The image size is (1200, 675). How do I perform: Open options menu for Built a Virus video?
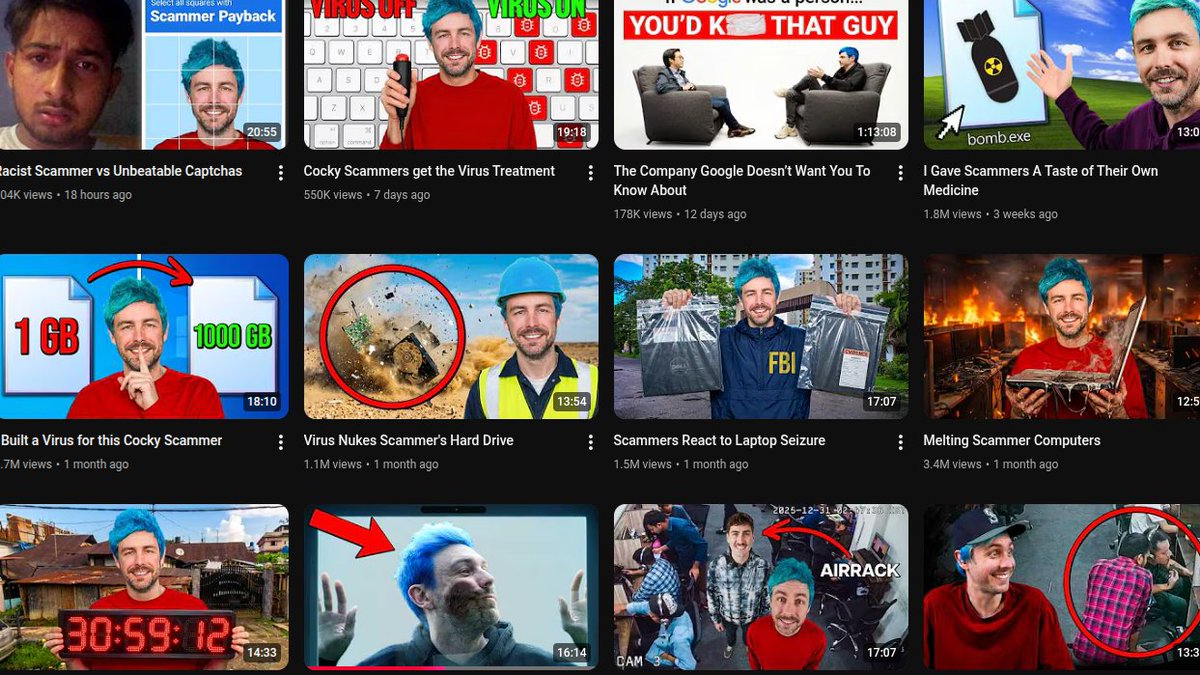(x=281, y=442)
